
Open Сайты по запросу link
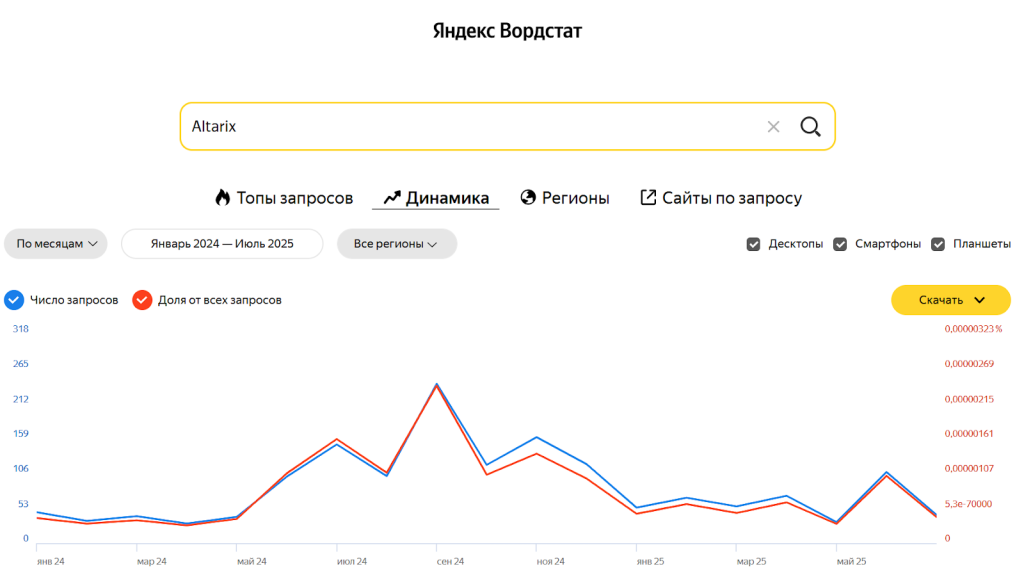click(x=731, y=198)
